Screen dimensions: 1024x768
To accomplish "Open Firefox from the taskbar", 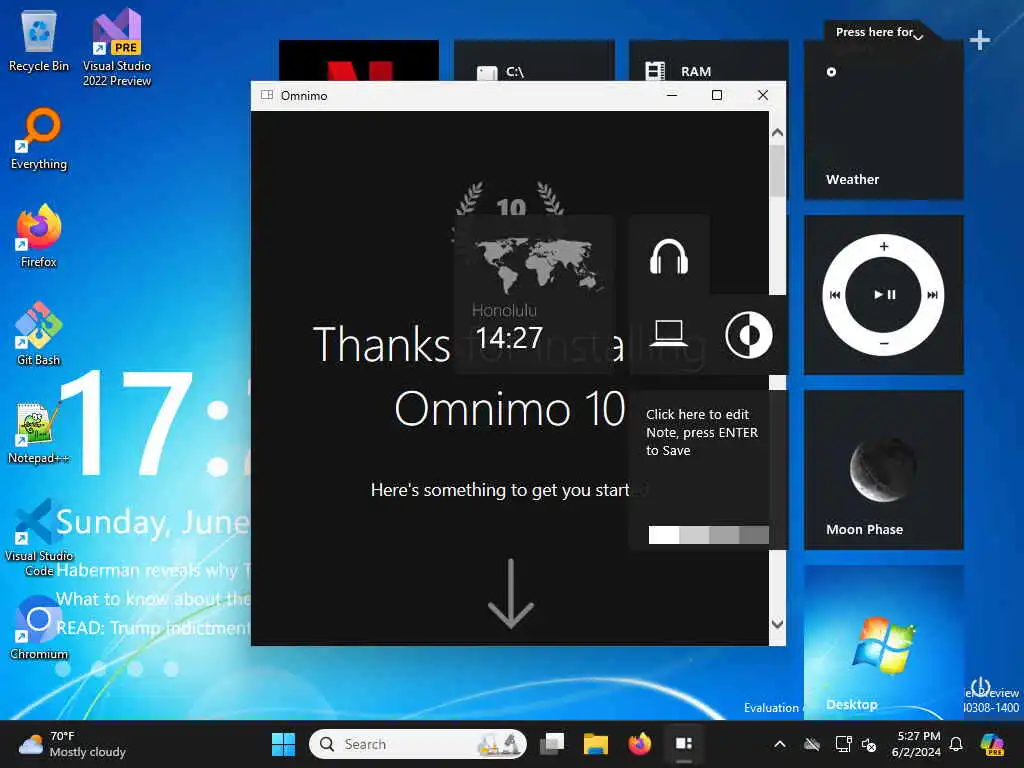I will click(640, 744).
